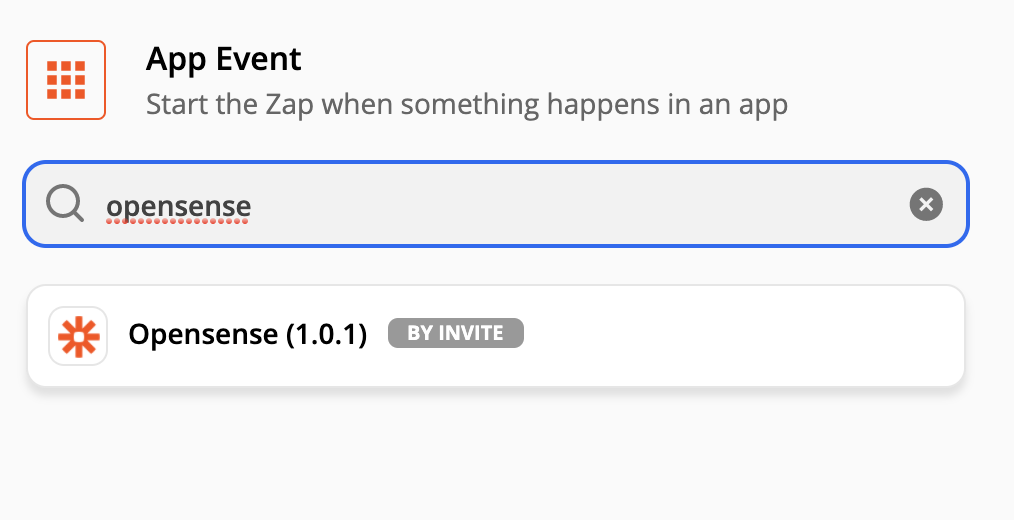Screen dimensions: 1014x520
Task: Click the square tile around Opensense logo
Action: coord(78,336)
